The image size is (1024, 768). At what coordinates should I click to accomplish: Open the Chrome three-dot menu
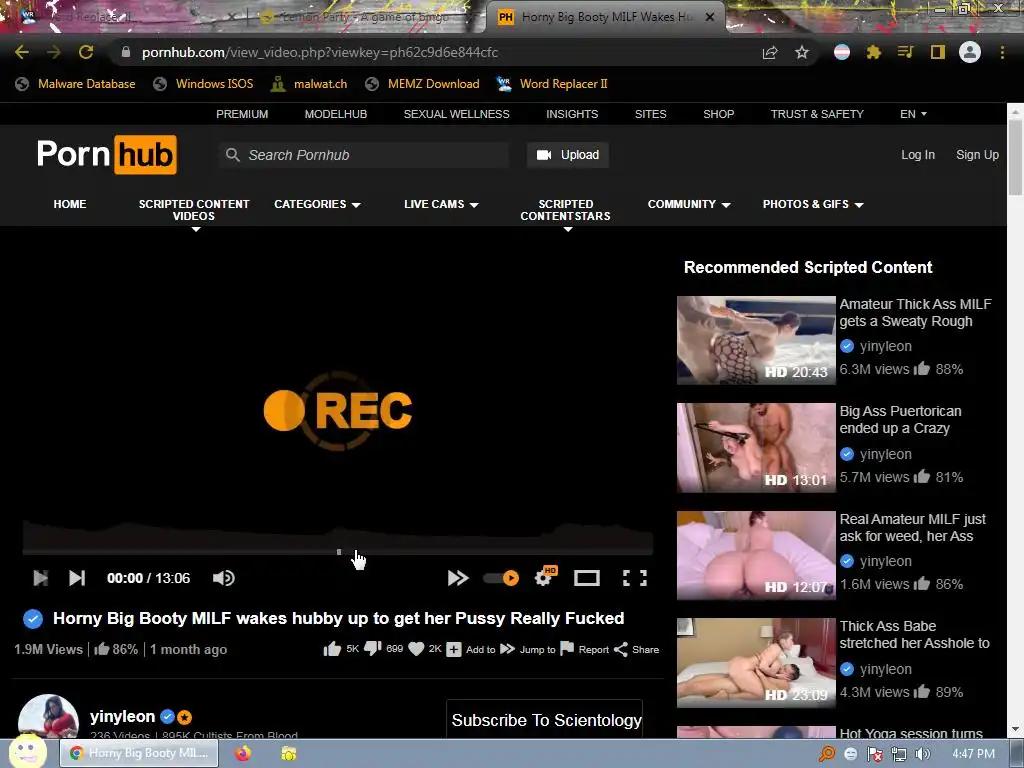point(1002,52)
